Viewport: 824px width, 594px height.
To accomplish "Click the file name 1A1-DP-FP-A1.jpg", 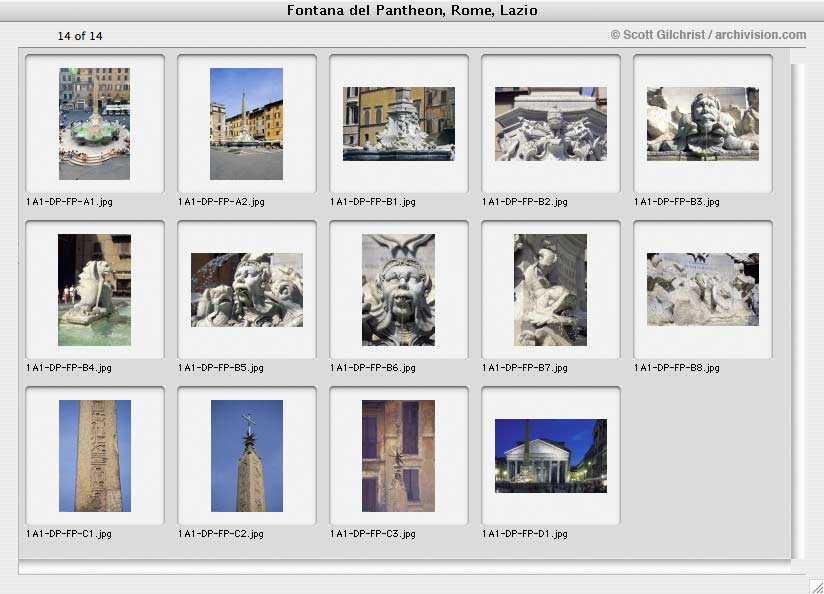I will tap(69, 202).
